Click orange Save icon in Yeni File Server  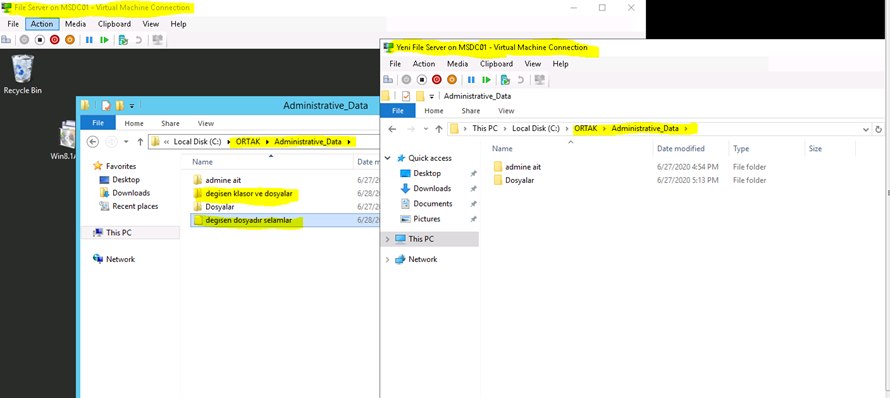pyautogui.click(x=452, y=79)
